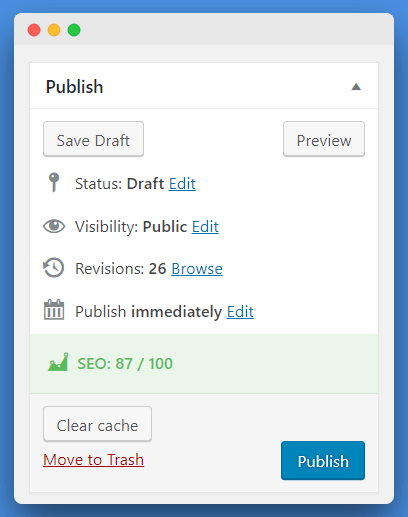Click the Publish panel heading
Viewport: 408px width, 517px height.
pos(74,87)
